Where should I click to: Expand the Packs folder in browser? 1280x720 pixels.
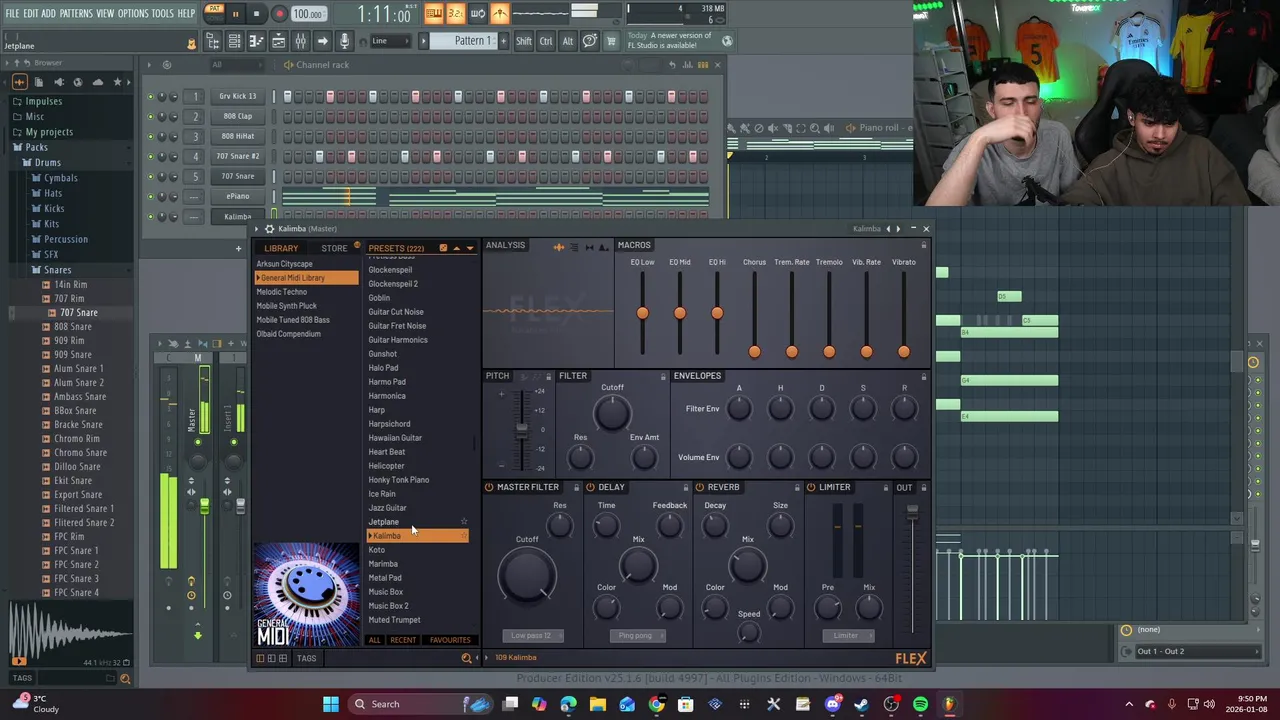point(36,147)
